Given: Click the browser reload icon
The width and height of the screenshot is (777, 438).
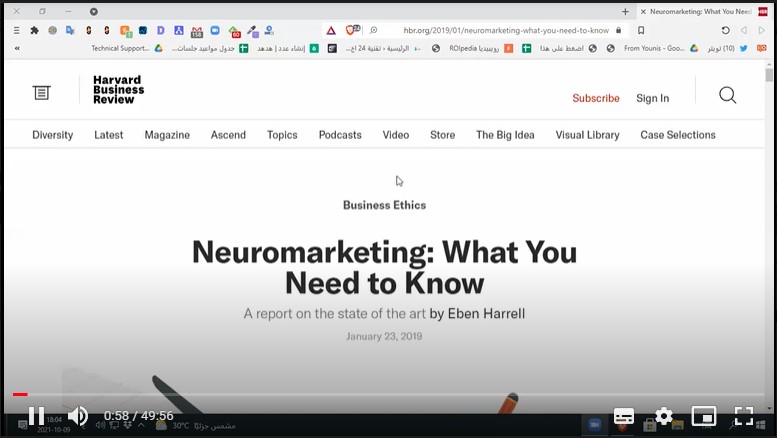Looking at the screenshot, I should tap(725, 31).
